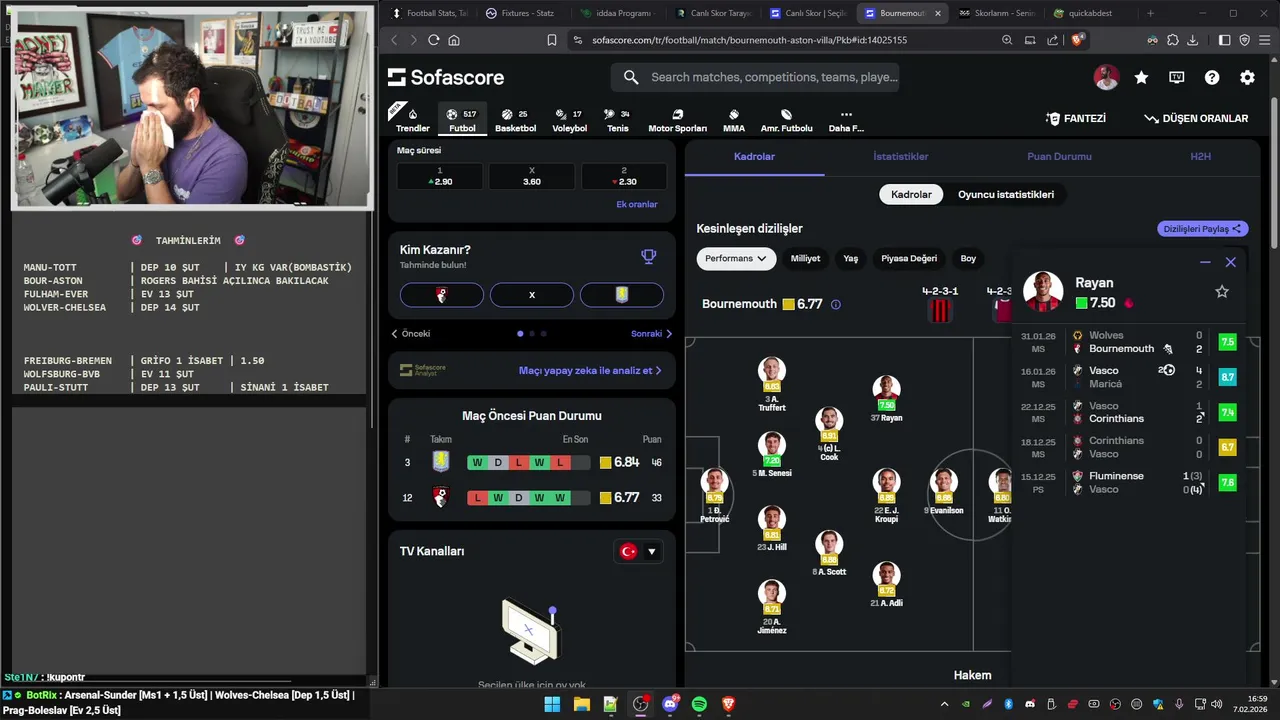
Task: Open the MMA sport category
Action: (733, 120)
